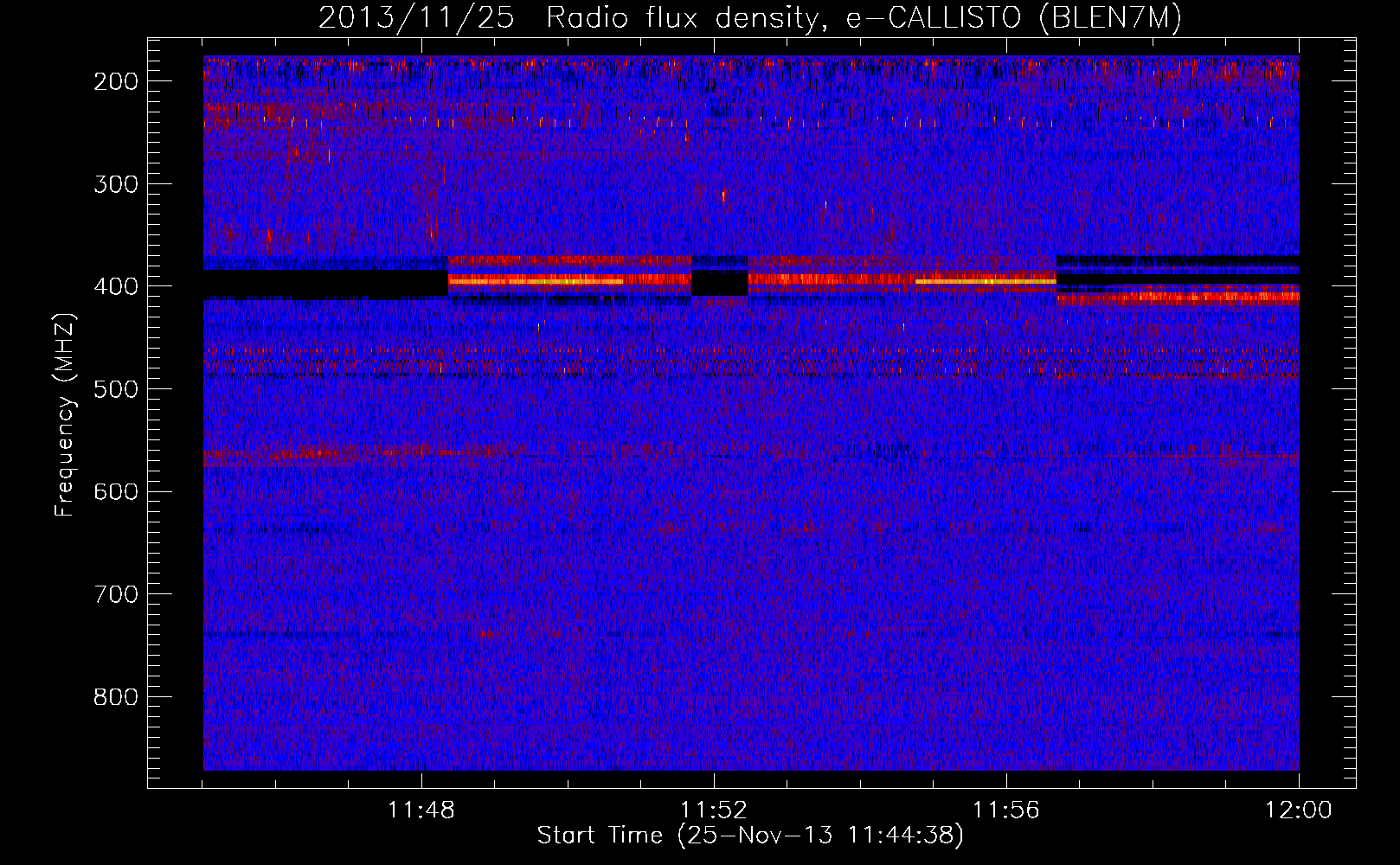The height and width of the screenshot is (865, 1400).
Task: Click the 11:52 time tick label
Action: click(x=714, y=811)
